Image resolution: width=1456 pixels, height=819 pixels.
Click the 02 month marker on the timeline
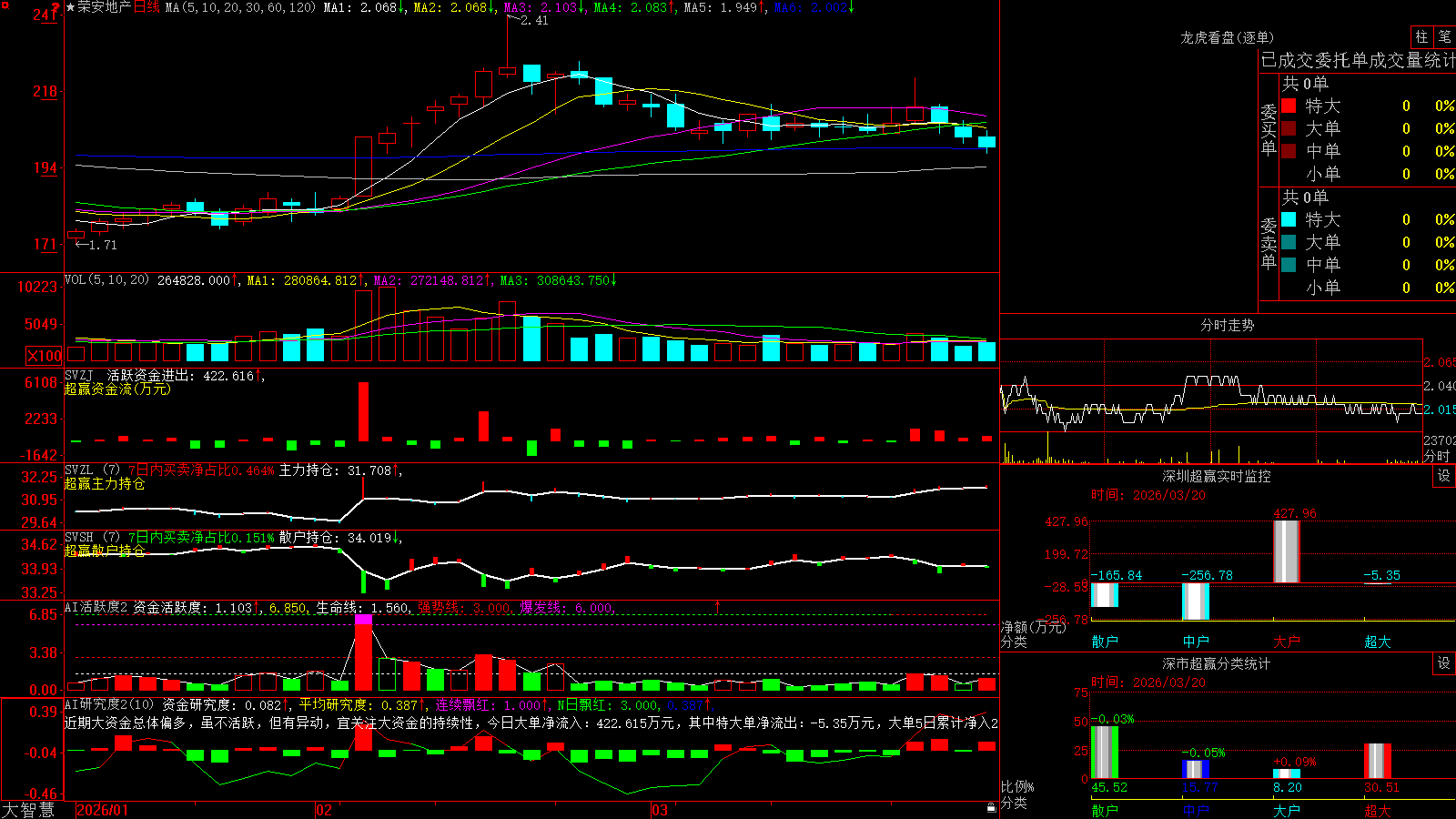pos(324,810)
